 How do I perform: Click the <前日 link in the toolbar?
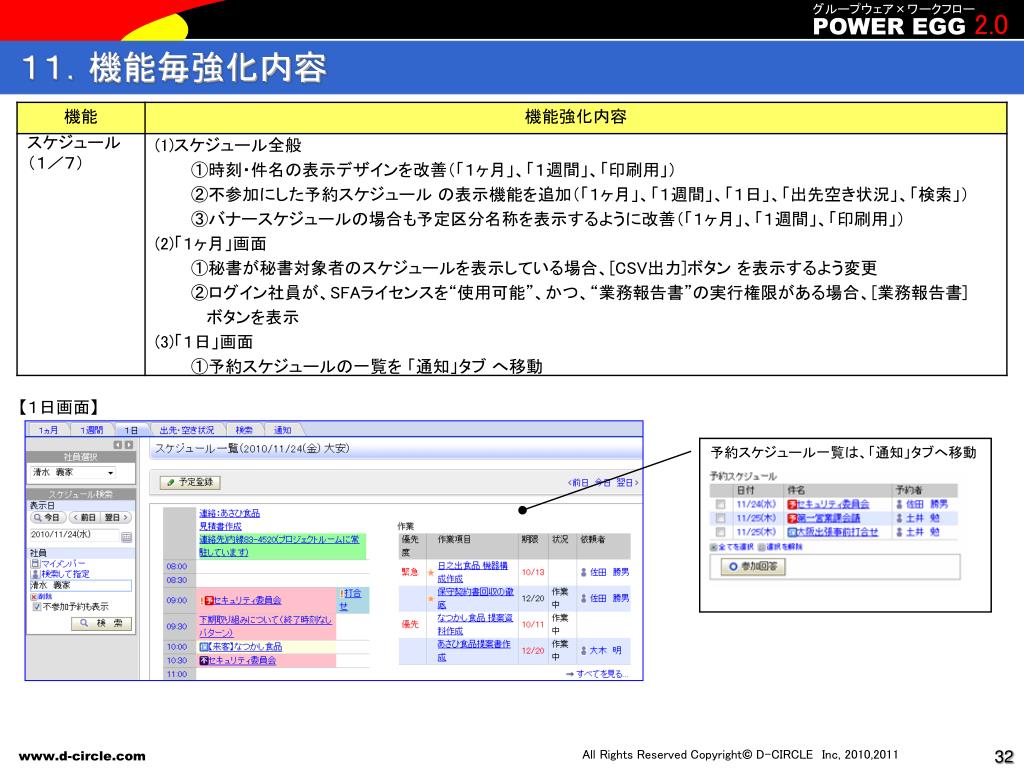tap(579, 483)
